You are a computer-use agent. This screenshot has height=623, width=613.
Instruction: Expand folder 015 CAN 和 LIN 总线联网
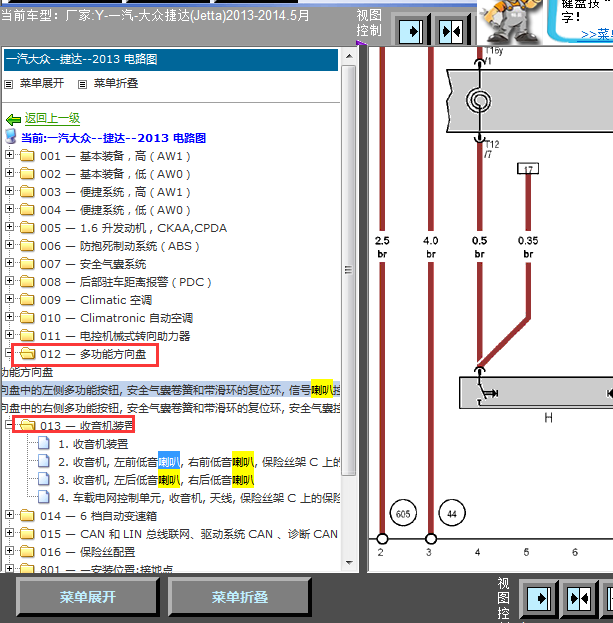[10, 532]
